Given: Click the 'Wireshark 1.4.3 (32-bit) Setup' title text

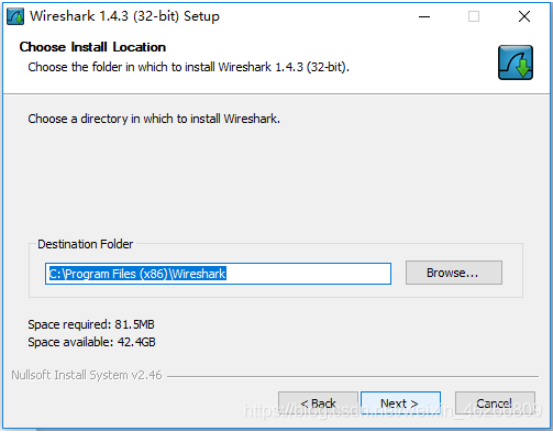Looking at the screenshot, I should (x=124, y=16).
